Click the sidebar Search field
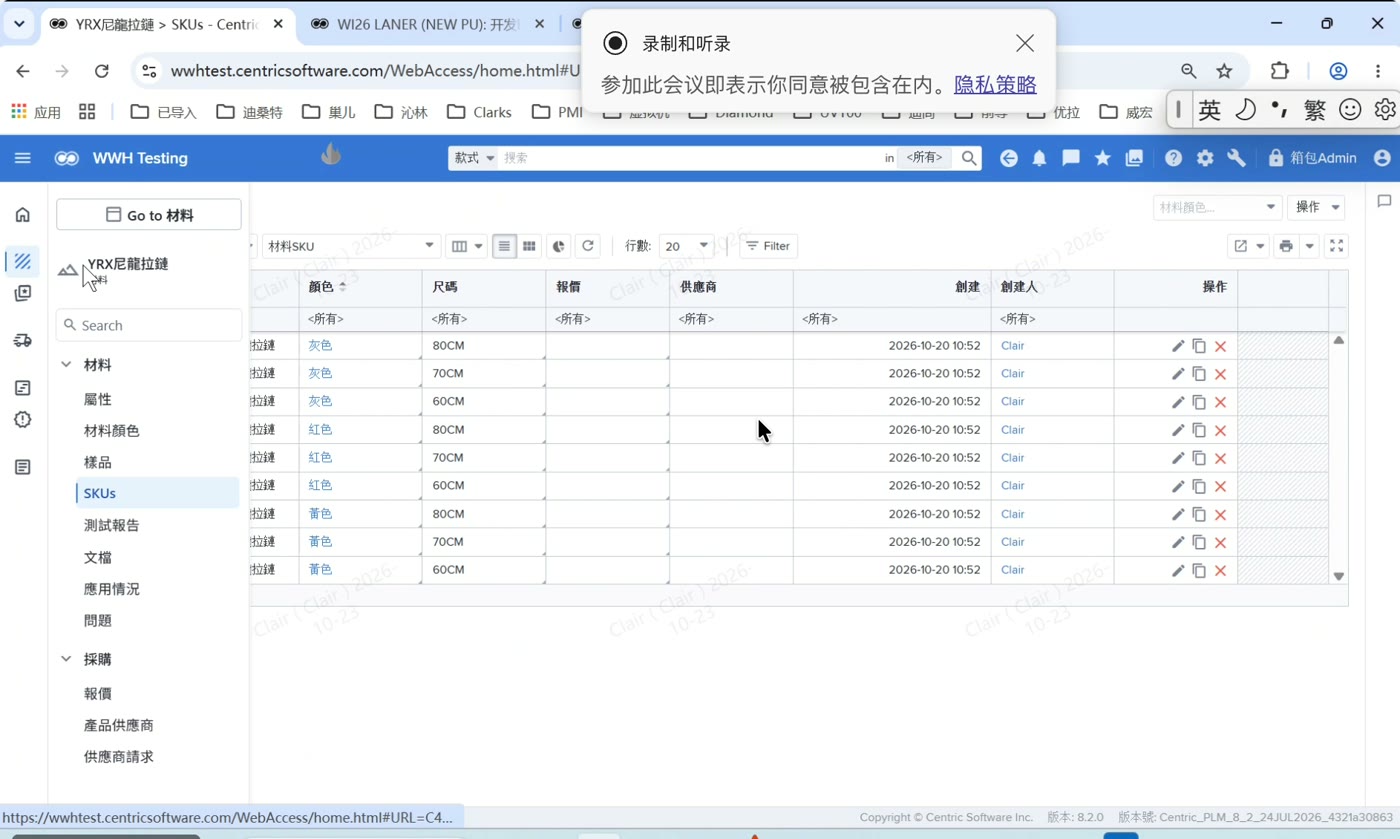Screen dimensions: 1400x839 point(149,325)
